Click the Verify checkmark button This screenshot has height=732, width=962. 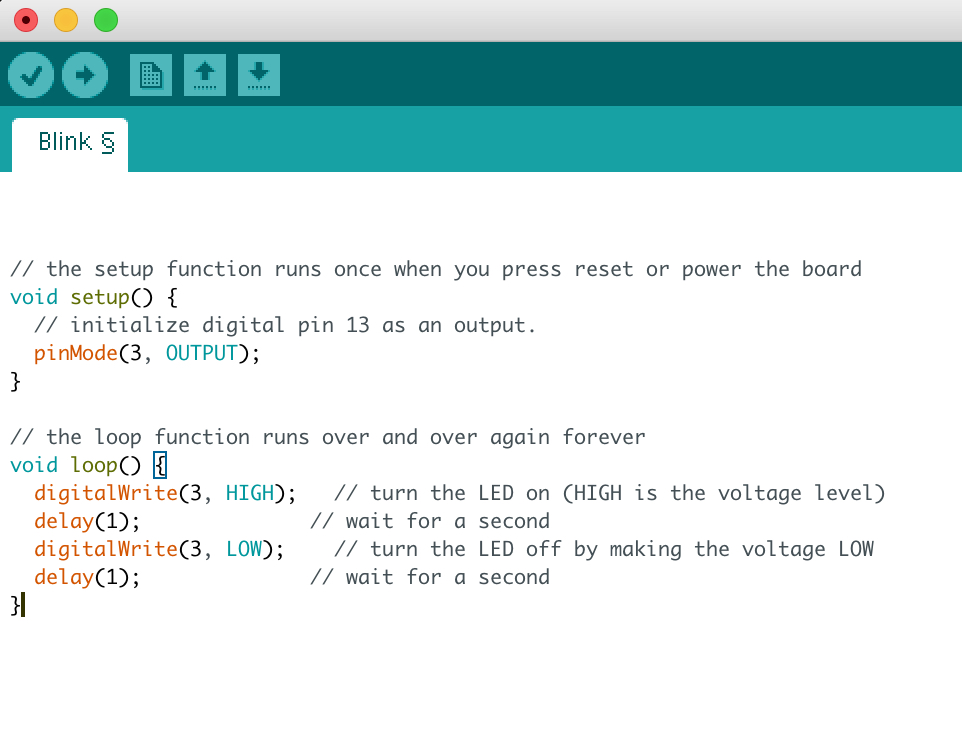click(x=31, y=75)
